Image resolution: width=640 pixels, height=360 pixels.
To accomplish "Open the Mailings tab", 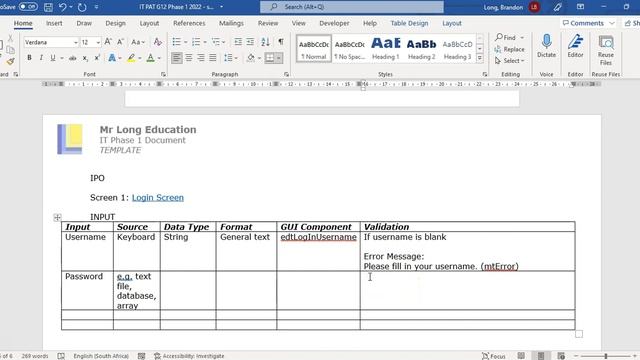I will [x=231, y=23].
